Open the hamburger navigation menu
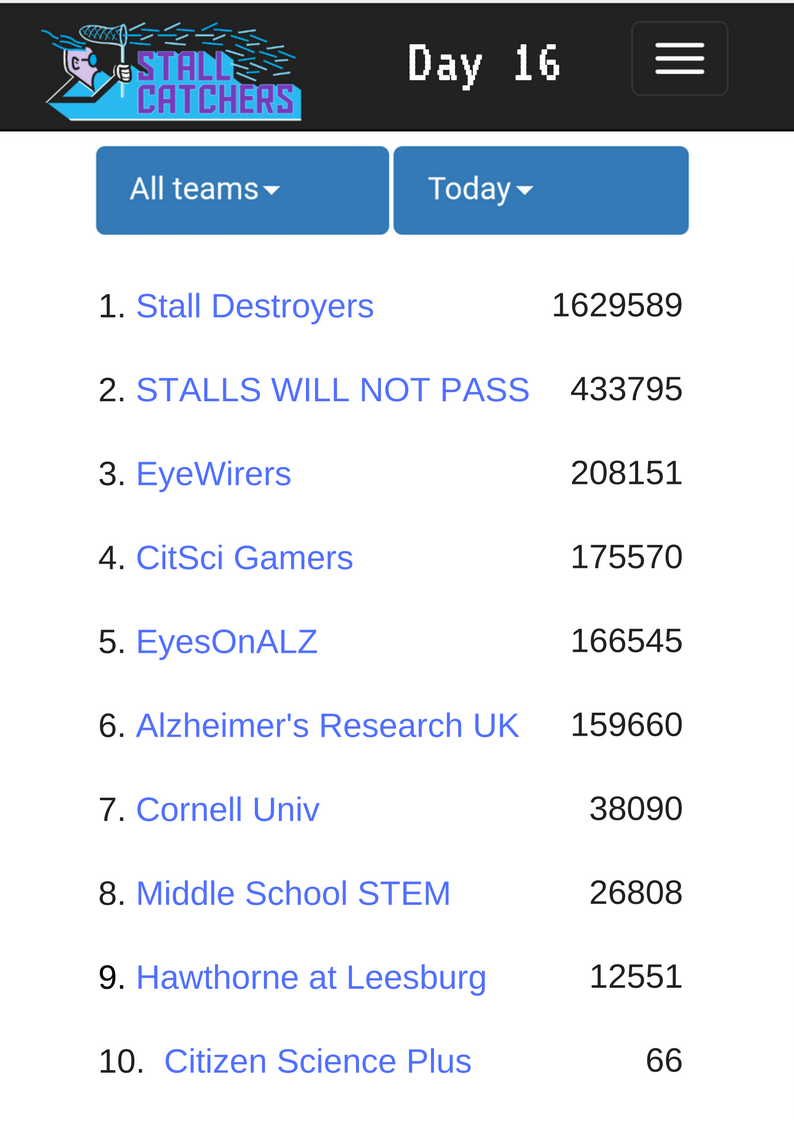 (679, 59)
